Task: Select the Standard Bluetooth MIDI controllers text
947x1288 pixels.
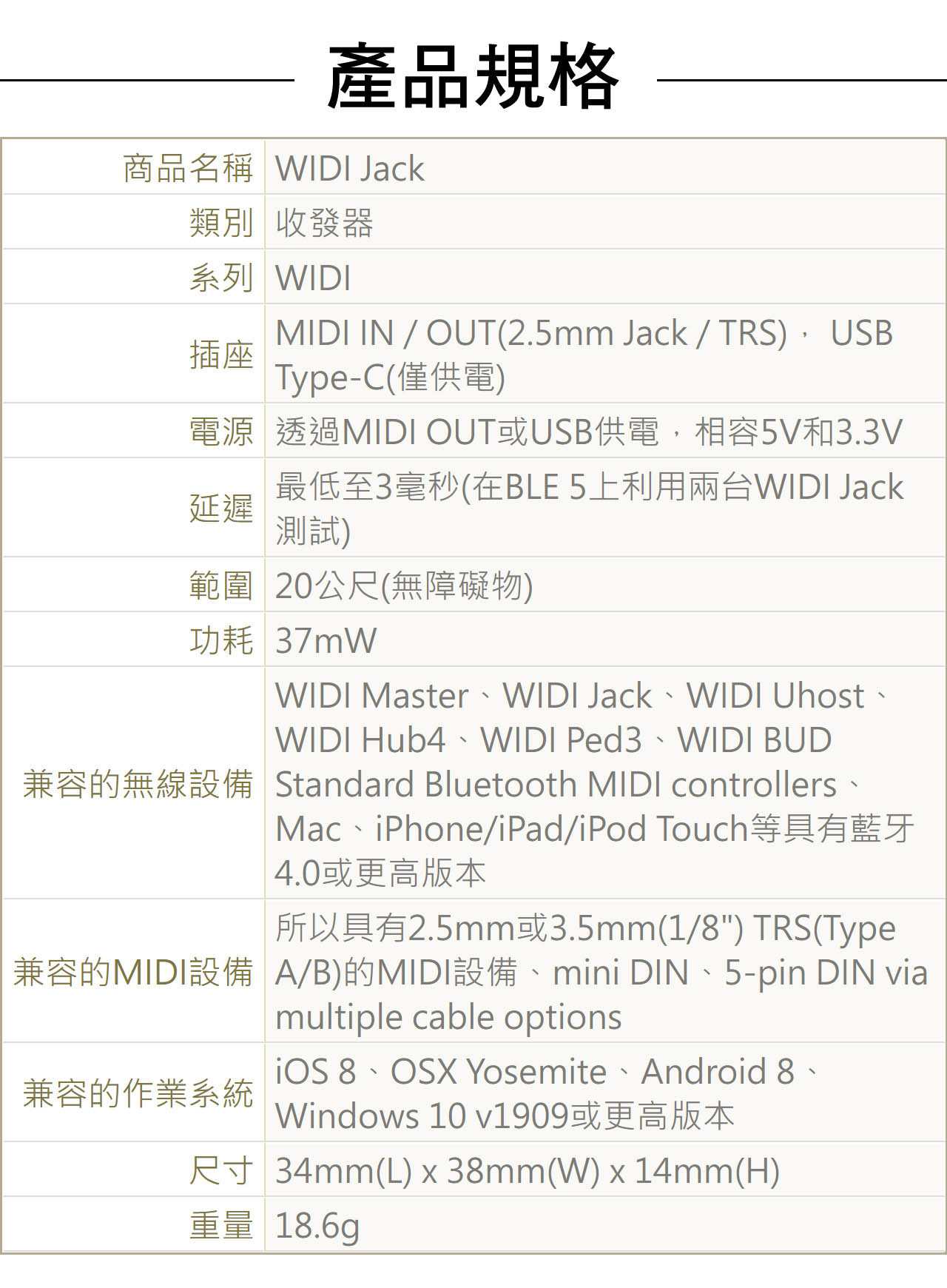Action: pos(556,784)
